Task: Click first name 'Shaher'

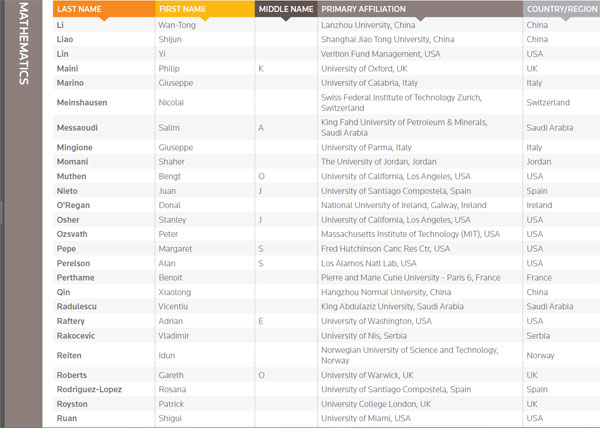Action: tap(171, 162)
